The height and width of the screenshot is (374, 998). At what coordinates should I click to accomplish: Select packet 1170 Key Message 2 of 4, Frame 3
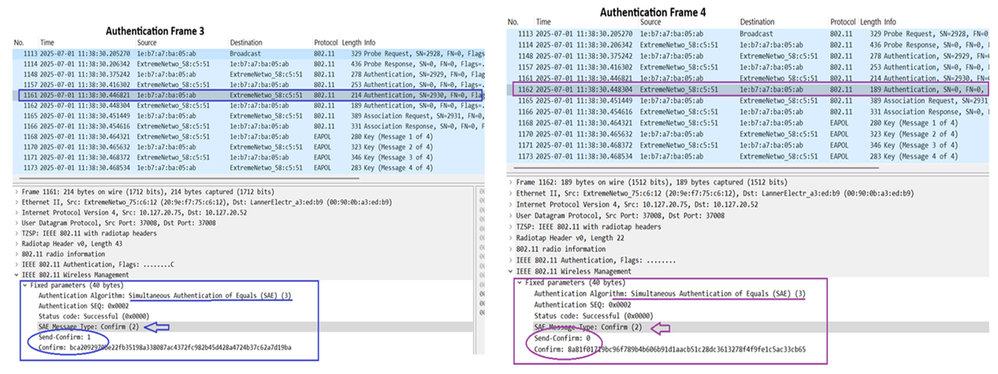(248, 147)
